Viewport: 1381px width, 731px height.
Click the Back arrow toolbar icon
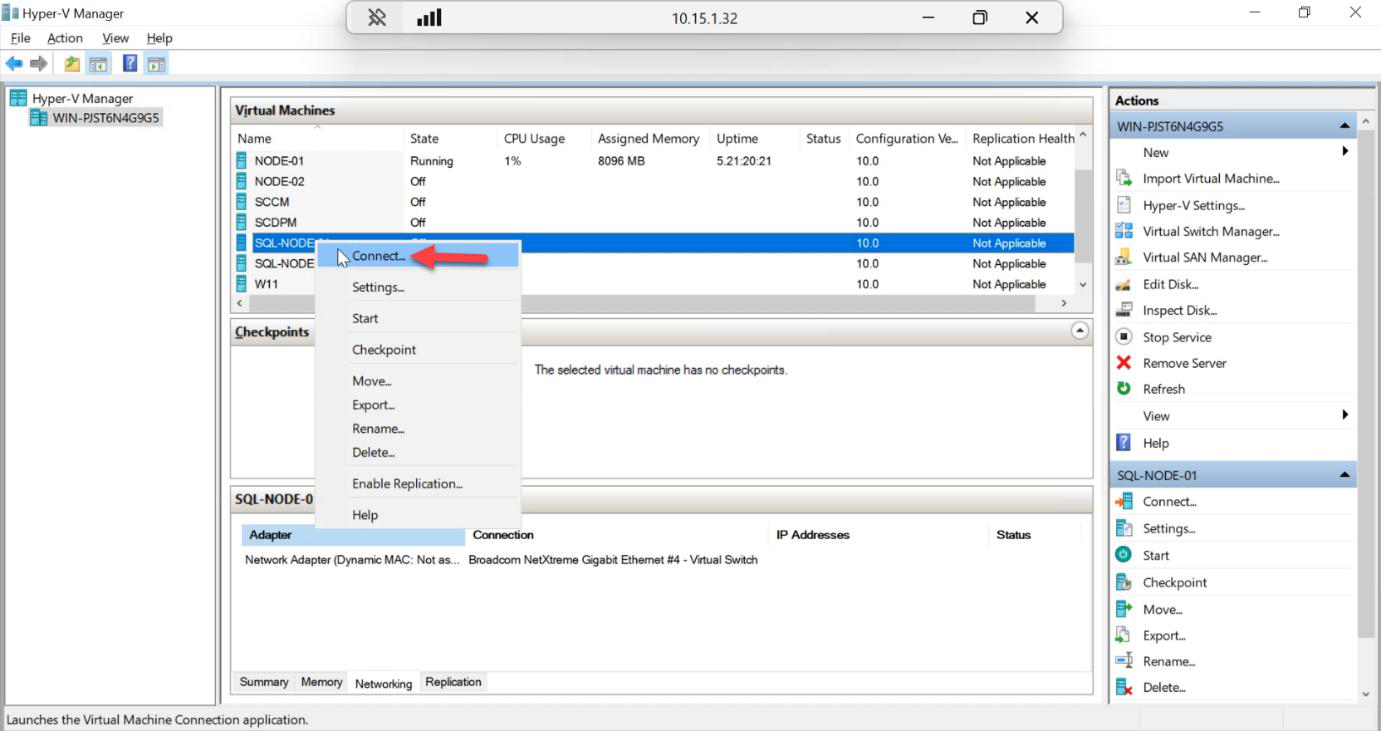click(14, 64)
